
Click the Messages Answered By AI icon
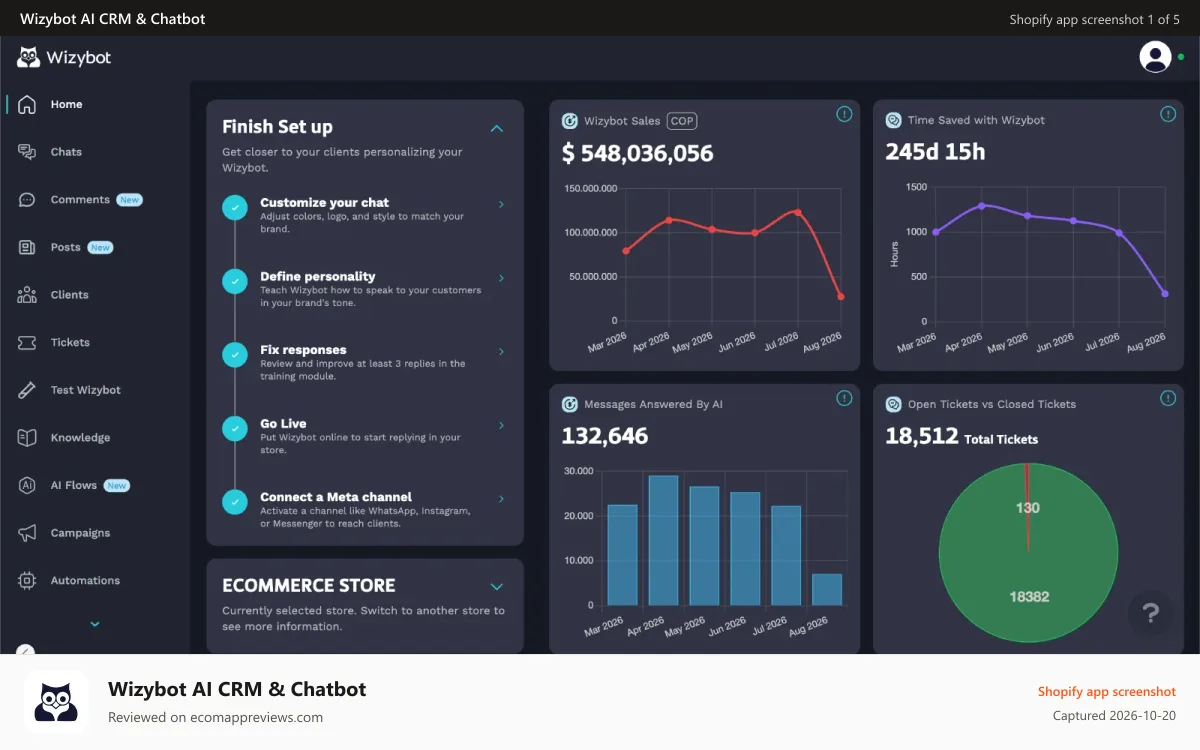click(x=570, y=405)
